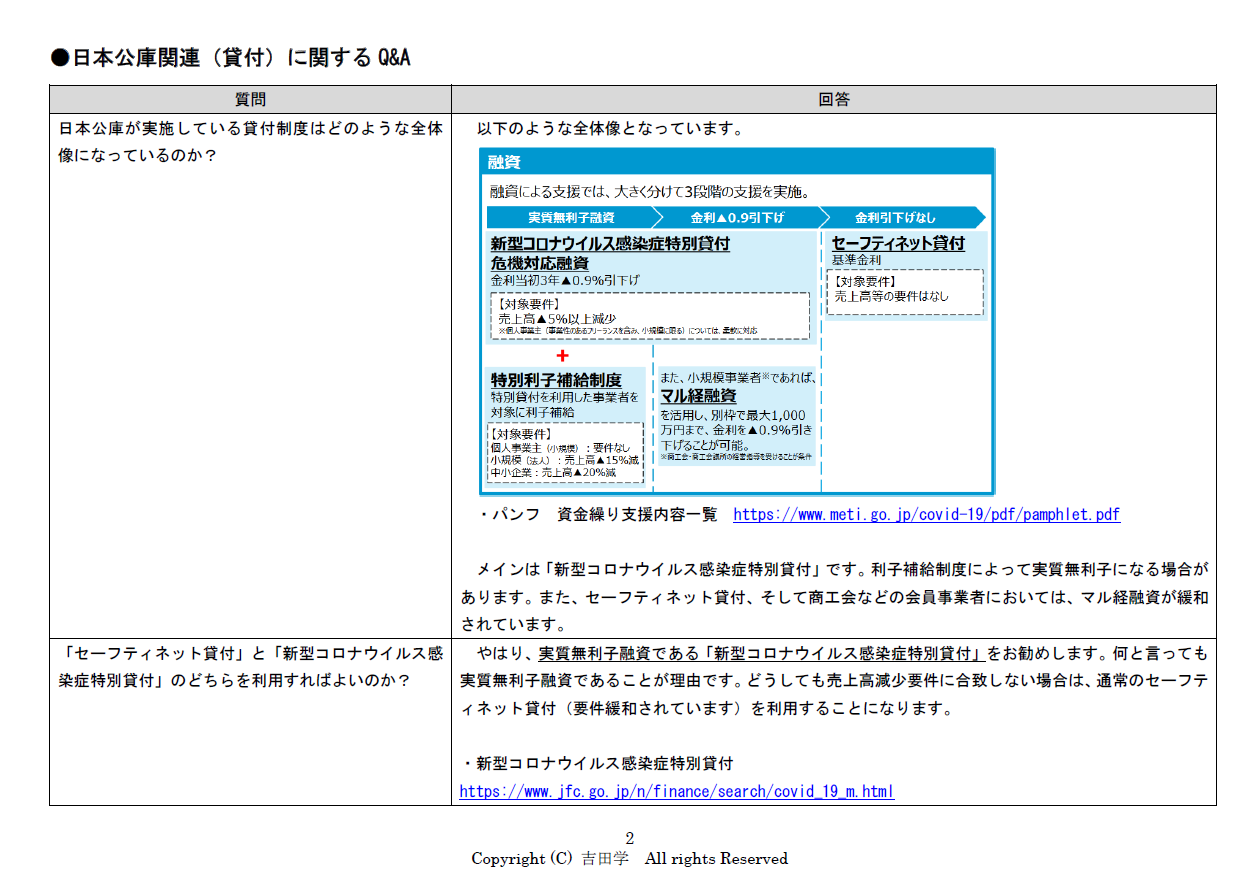This screenshot has height=896, width=1260.
Task: Click the 金利▲0.9引下げ arrow banner
Action: (x=737, y=218)
